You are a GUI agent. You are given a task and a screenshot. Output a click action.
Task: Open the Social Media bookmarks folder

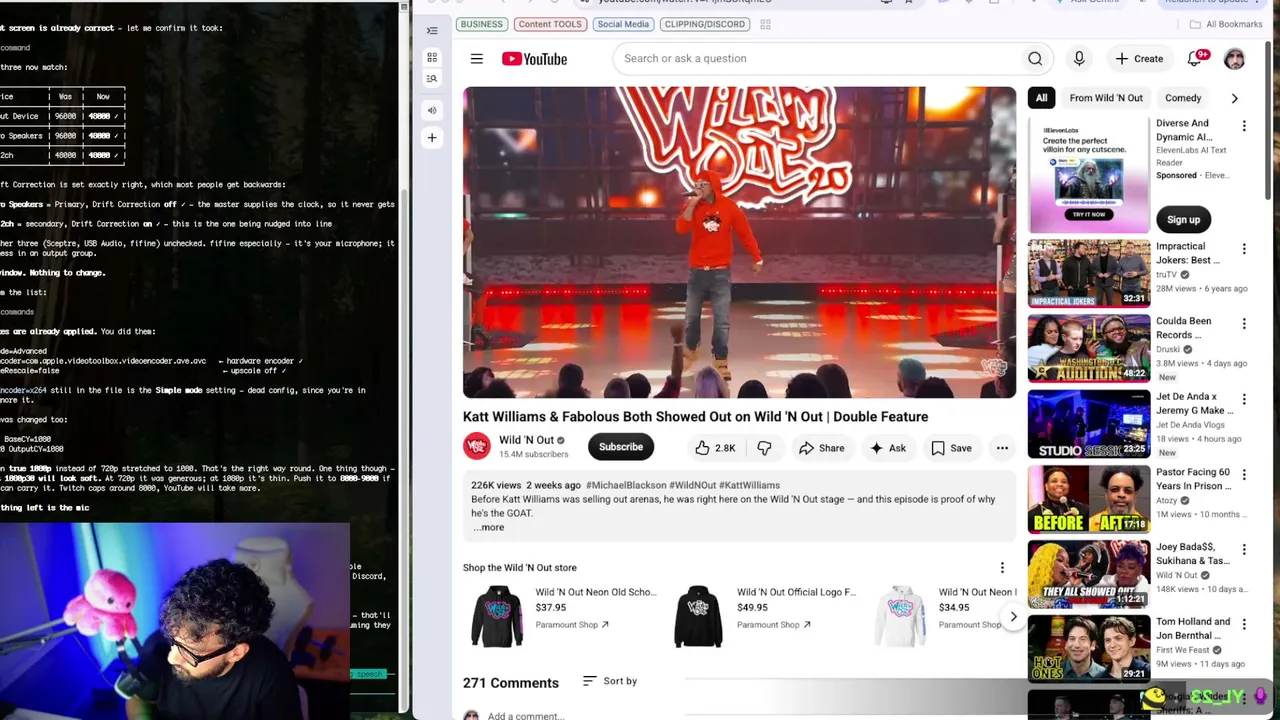click(623, 24)
